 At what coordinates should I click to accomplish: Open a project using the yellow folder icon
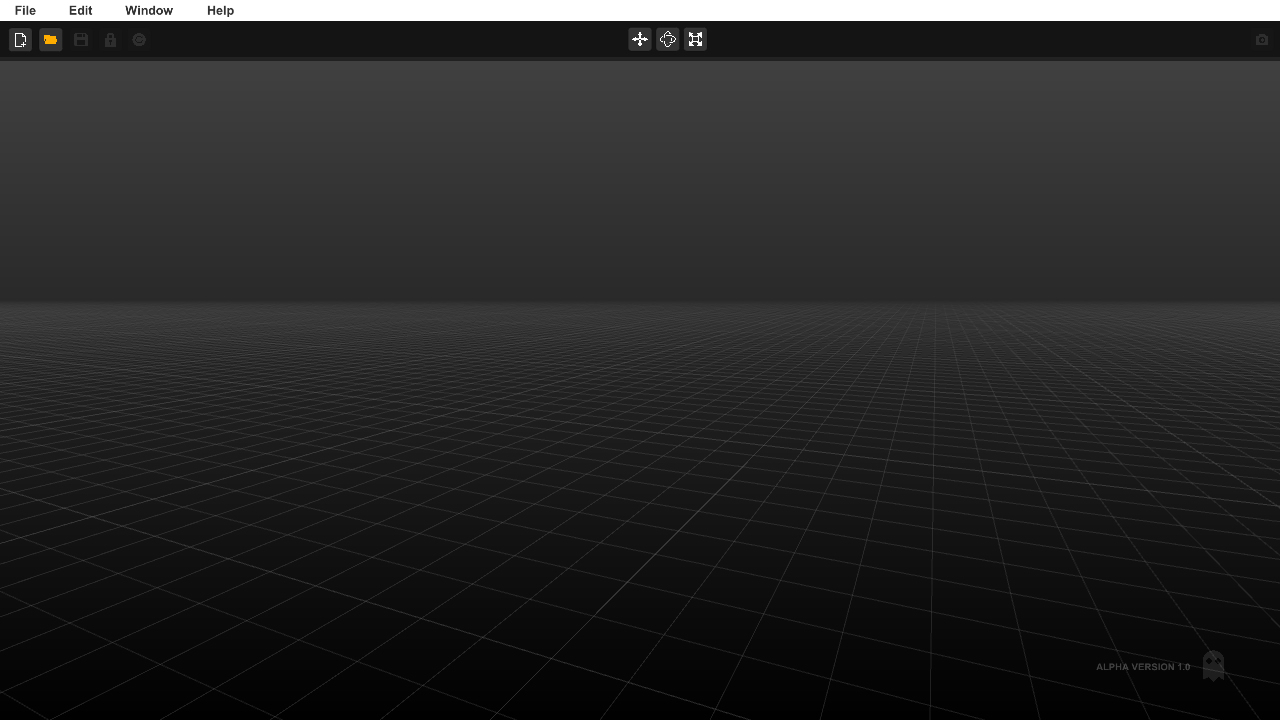50,40
